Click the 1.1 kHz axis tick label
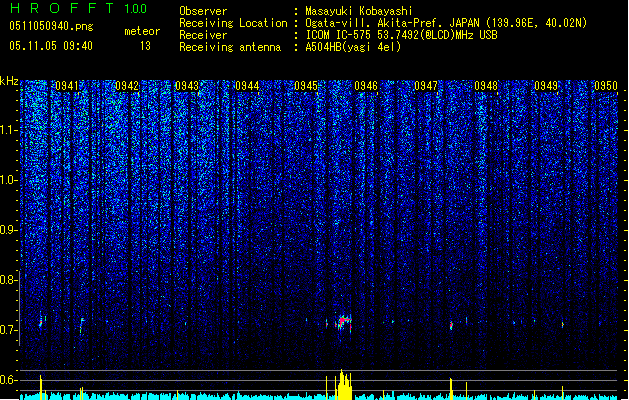The width and height of the screenshot is (629, 400). 8,130
